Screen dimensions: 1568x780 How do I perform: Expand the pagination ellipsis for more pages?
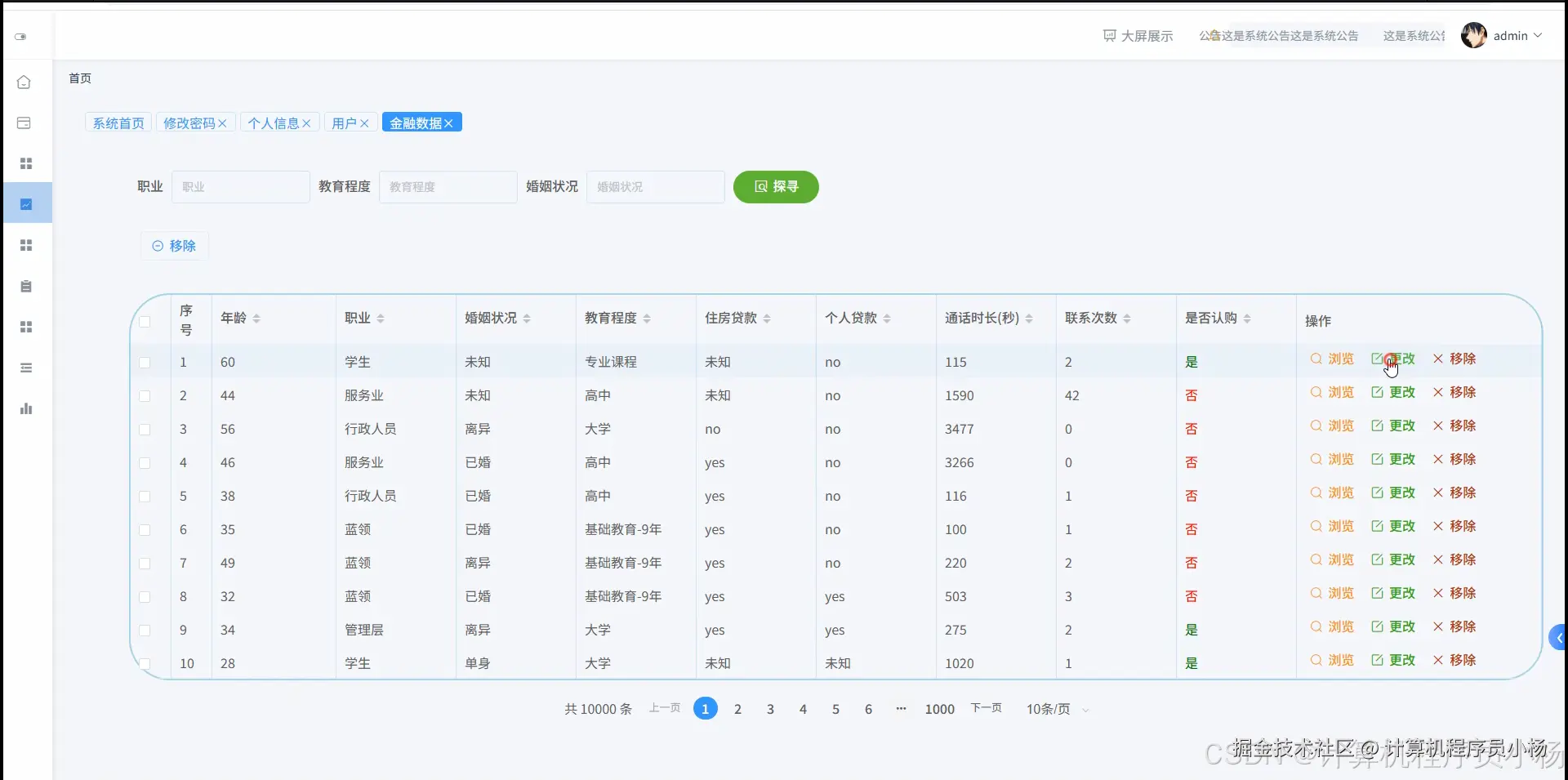tap(901, 709)
